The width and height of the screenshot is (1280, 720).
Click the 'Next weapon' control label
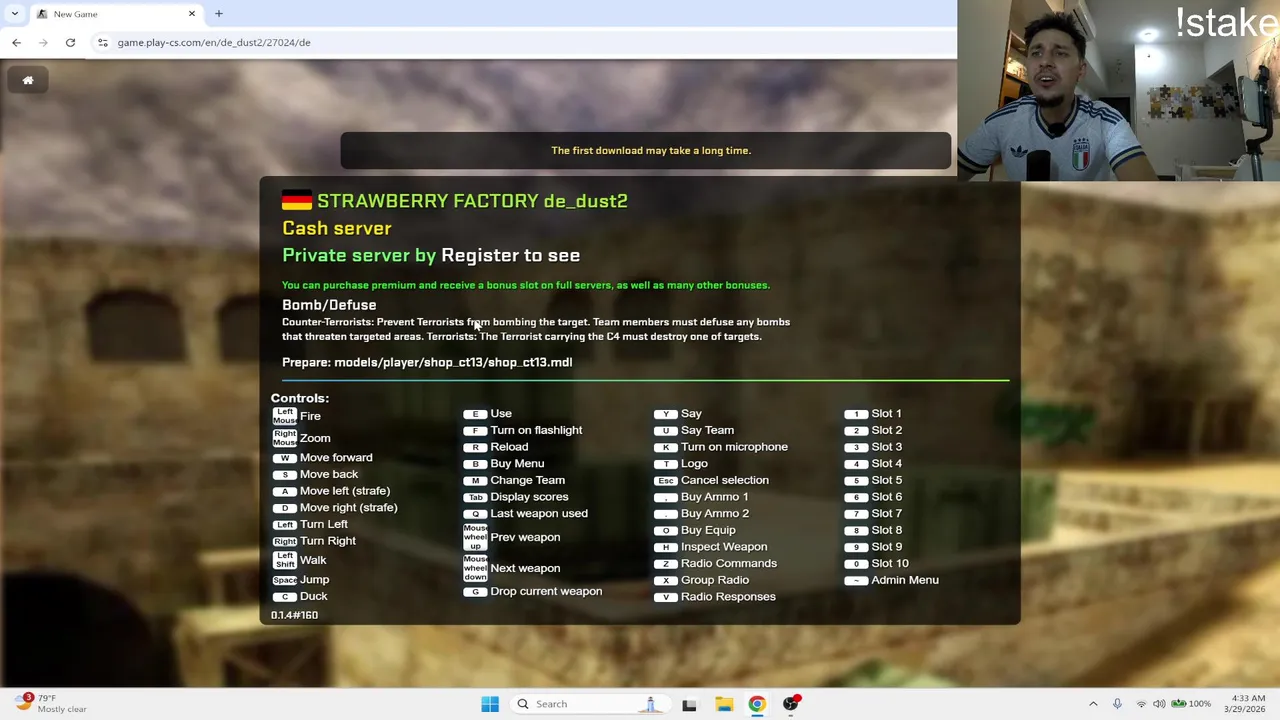point(525,568)
